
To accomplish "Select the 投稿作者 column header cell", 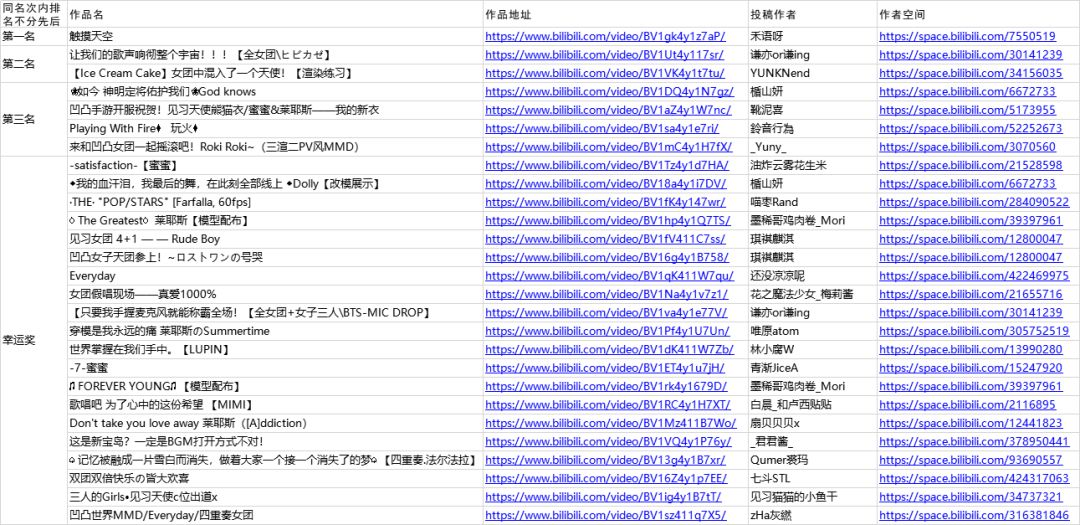I will [810, 15].
